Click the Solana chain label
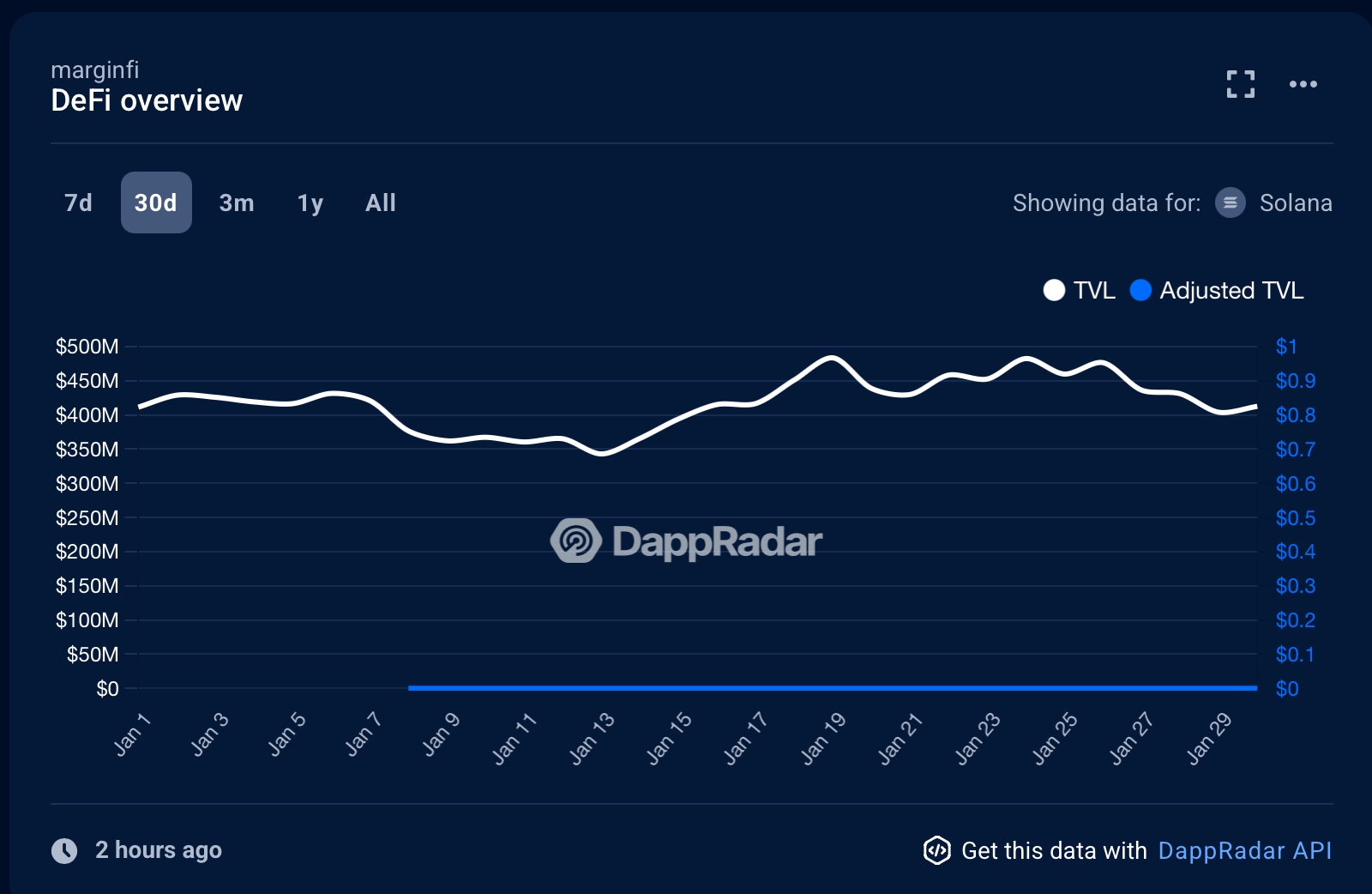 point(1296,202)
